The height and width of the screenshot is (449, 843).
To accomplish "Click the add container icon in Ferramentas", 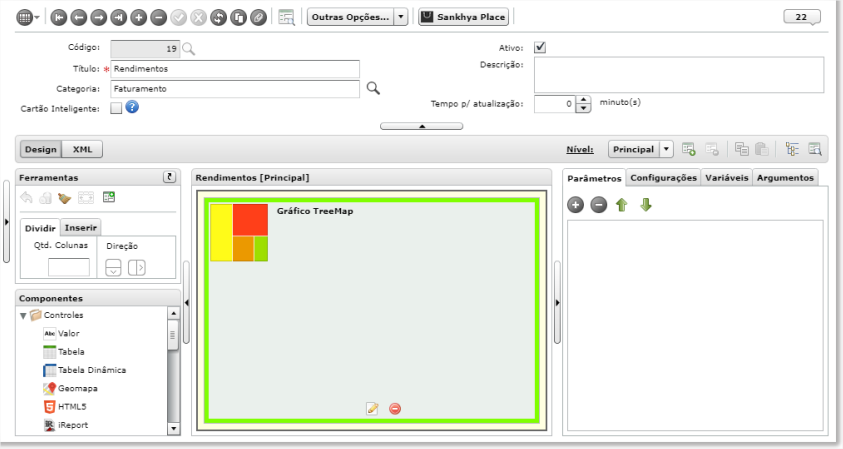I will coord(109,197).
